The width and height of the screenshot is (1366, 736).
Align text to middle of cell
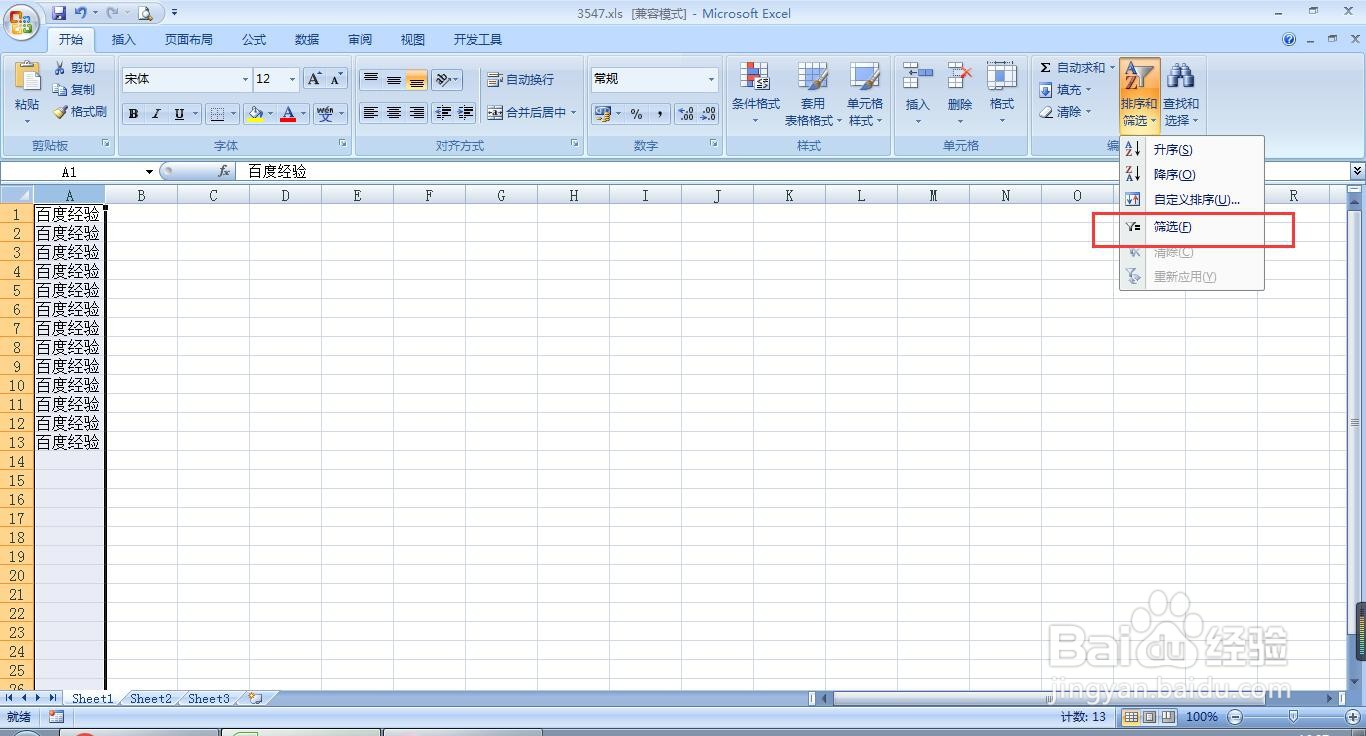394,79
